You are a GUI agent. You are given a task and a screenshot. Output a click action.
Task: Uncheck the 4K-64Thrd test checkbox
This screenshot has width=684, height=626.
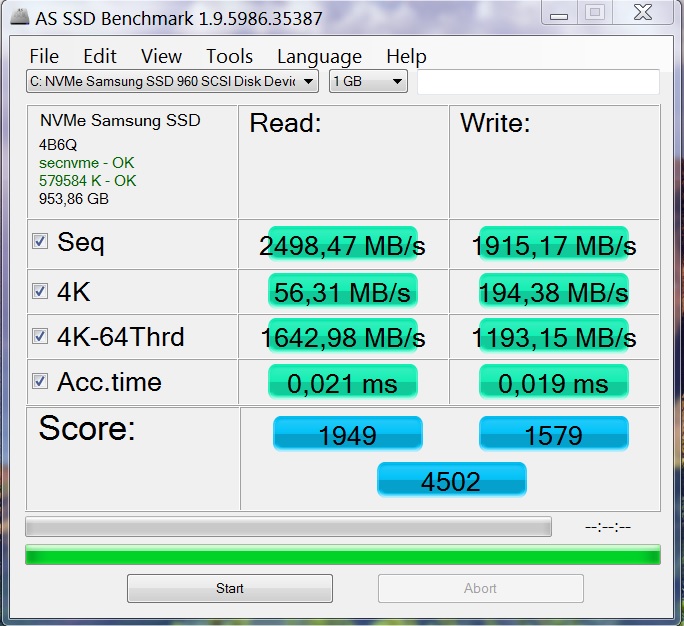[40, 336]
